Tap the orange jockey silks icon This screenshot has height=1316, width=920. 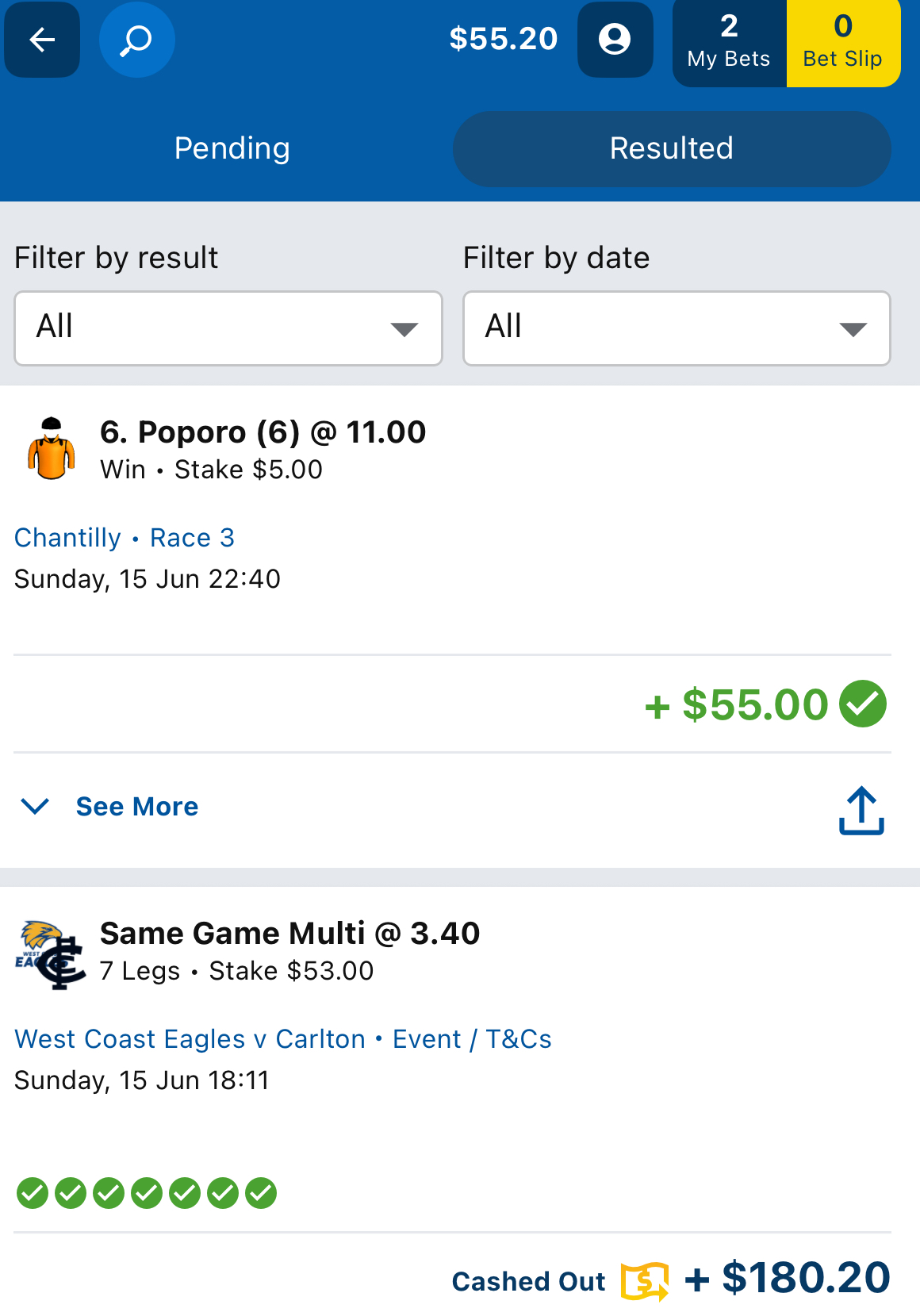[x=52, y=449]
